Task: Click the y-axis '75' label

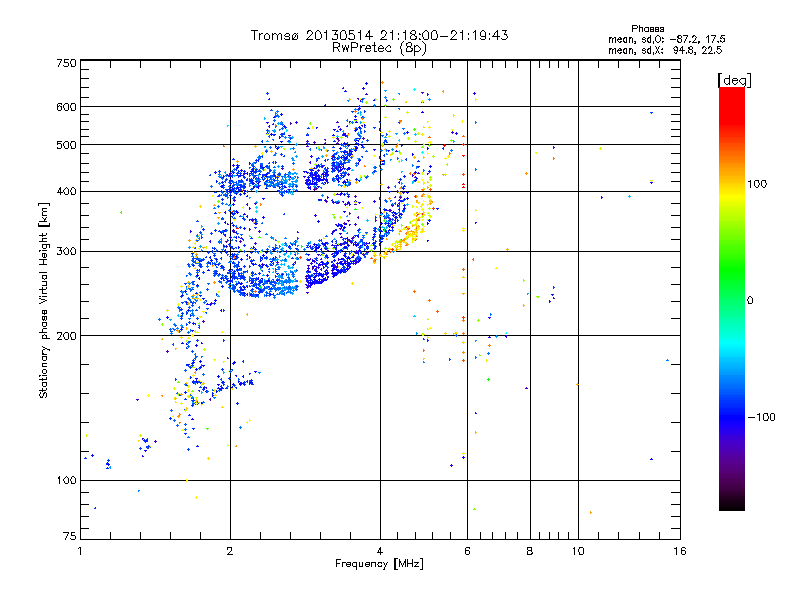Action: click(x=70, y=536)
